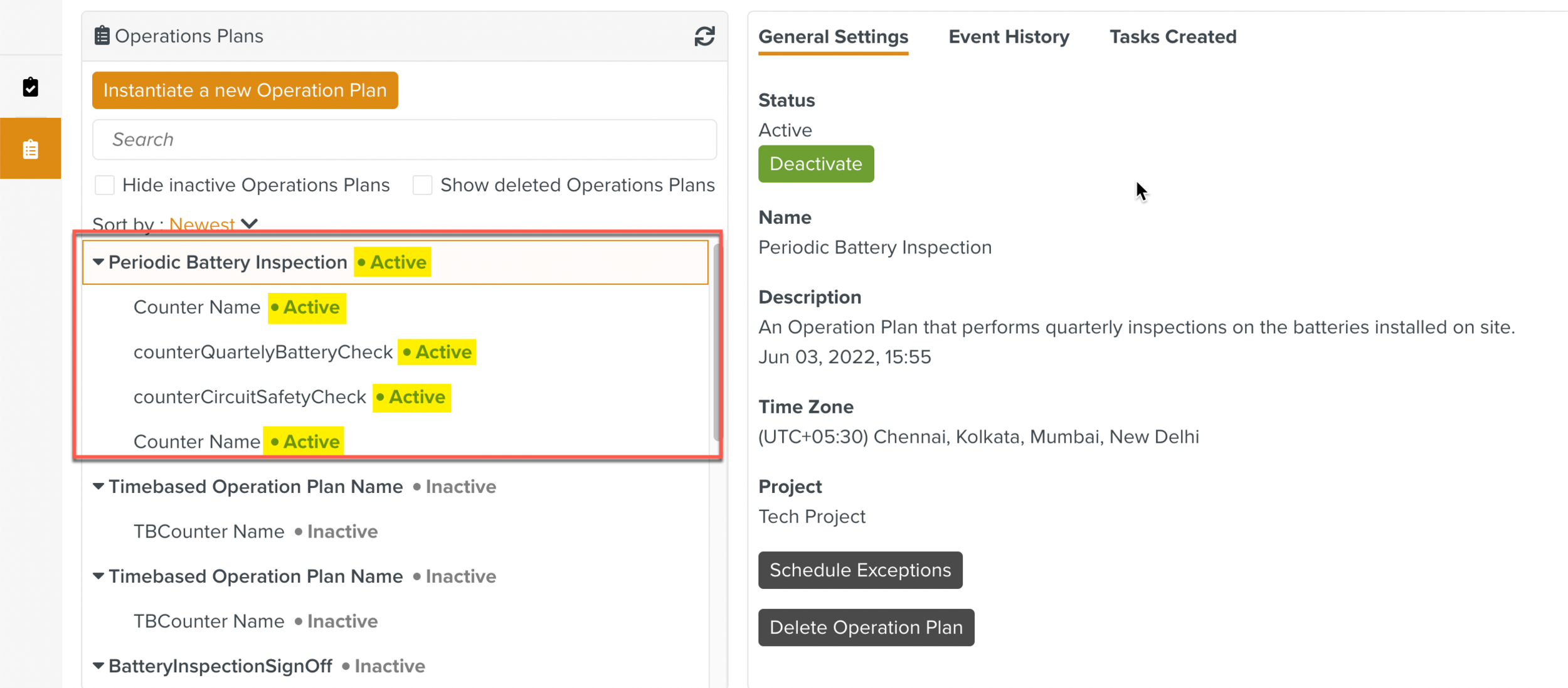This screenshot has width=1568, height=688.
Task: Open the Tasks Created tab
Action: coord(1173,37)
